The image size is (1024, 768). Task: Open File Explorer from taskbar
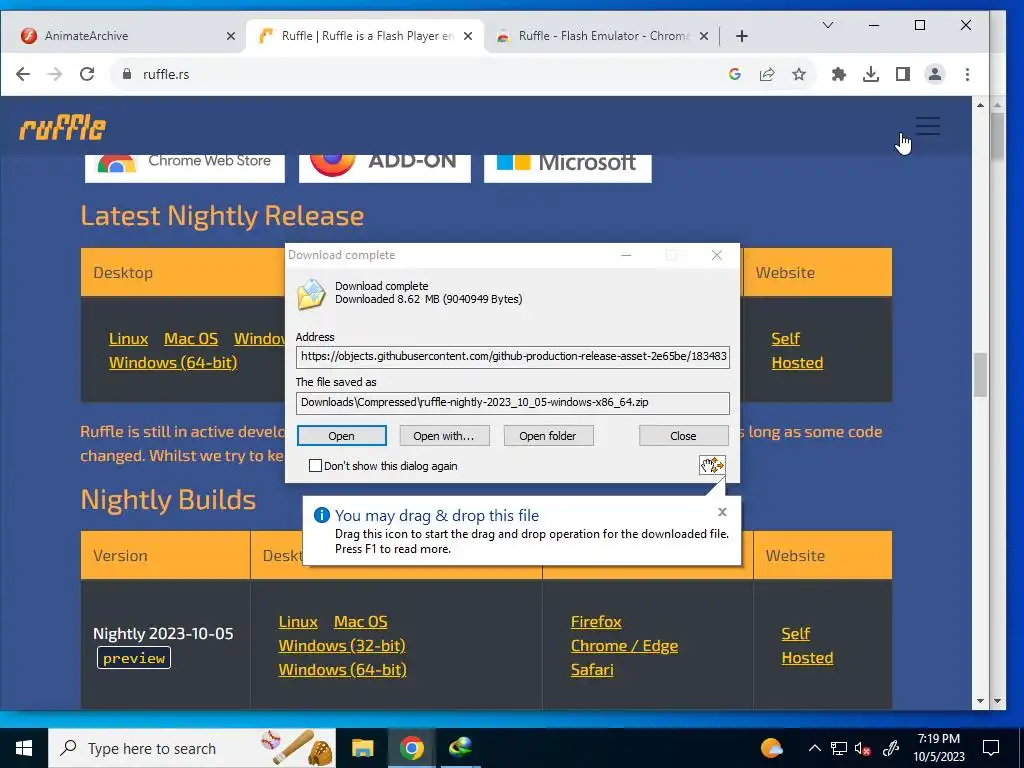[x=362, y=748]
